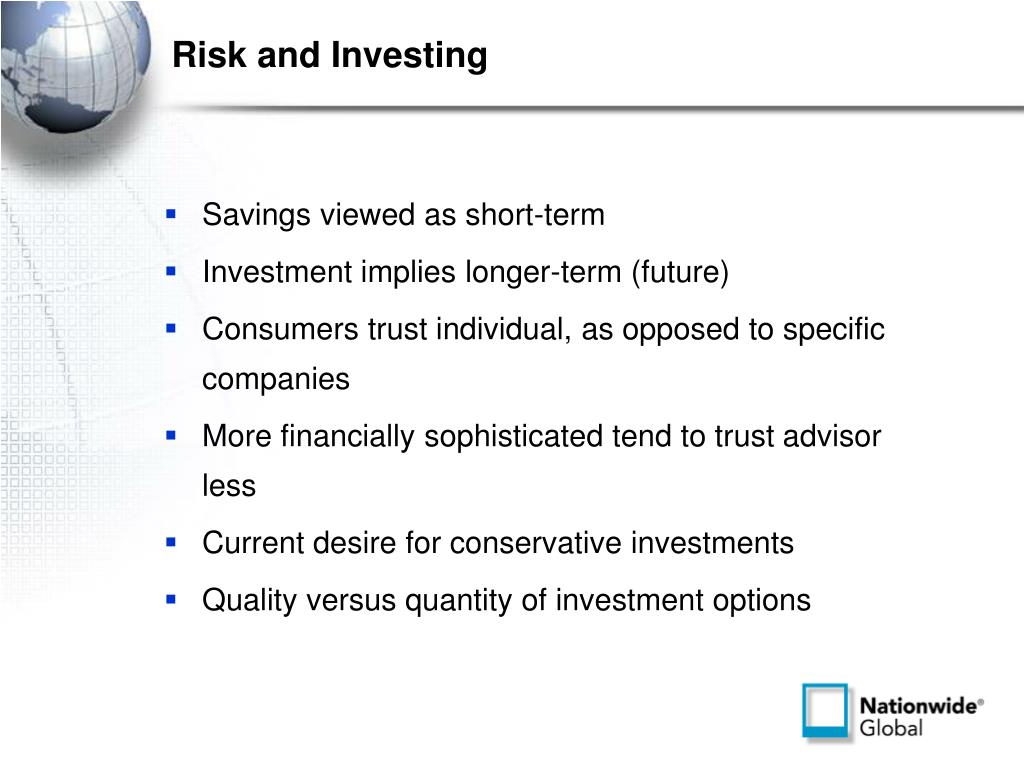Select the 'Risk and Investing' title
Image resolution: width=1024 pixels, height=765 pixels.
click(x=330, y=55)
